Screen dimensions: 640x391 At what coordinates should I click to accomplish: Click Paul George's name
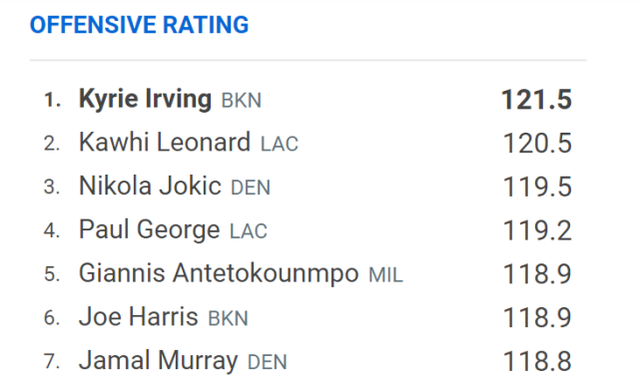tap(149, 230)
